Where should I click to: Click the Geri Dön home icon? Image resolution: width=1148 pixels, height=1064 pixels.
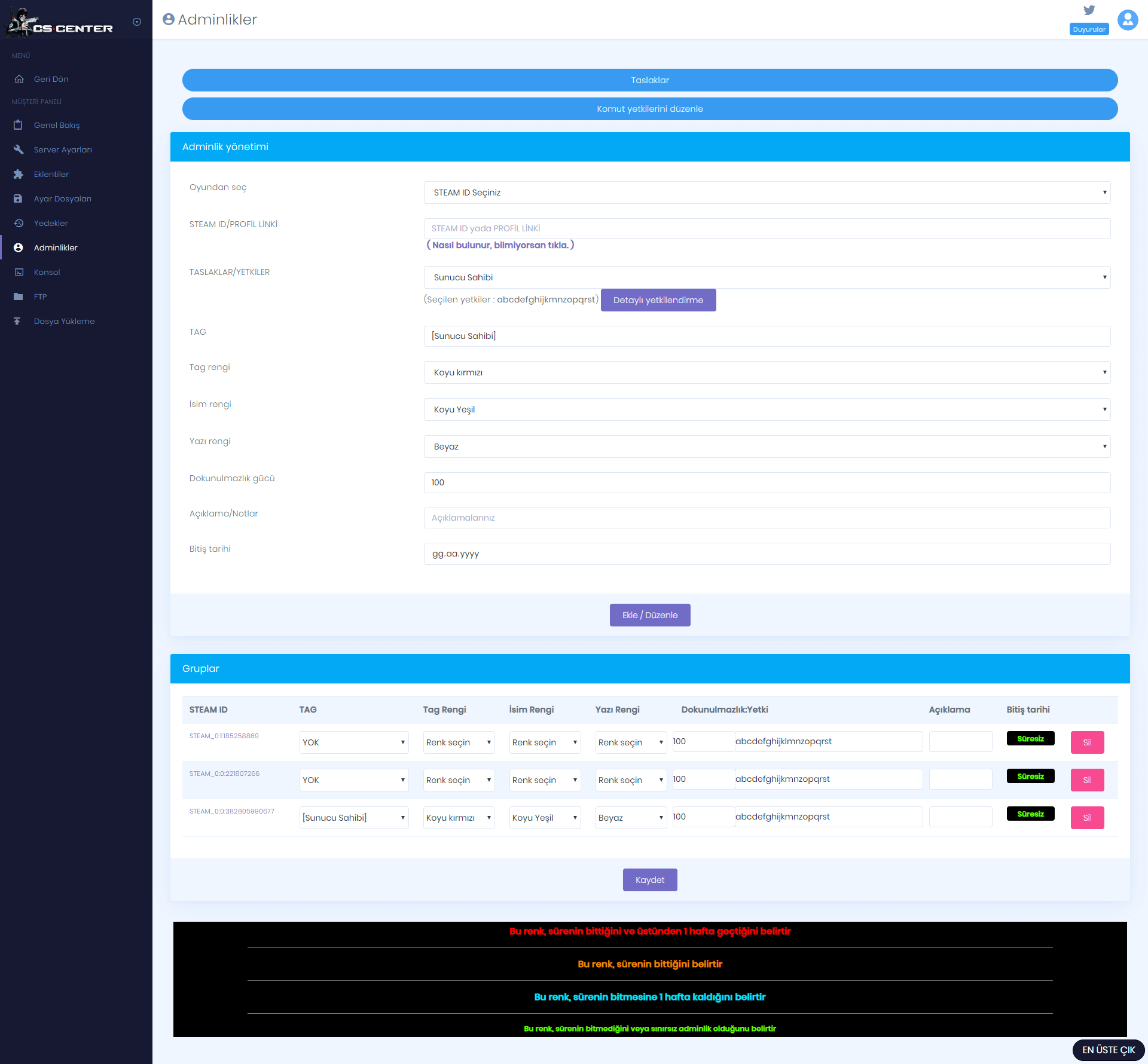19,79
